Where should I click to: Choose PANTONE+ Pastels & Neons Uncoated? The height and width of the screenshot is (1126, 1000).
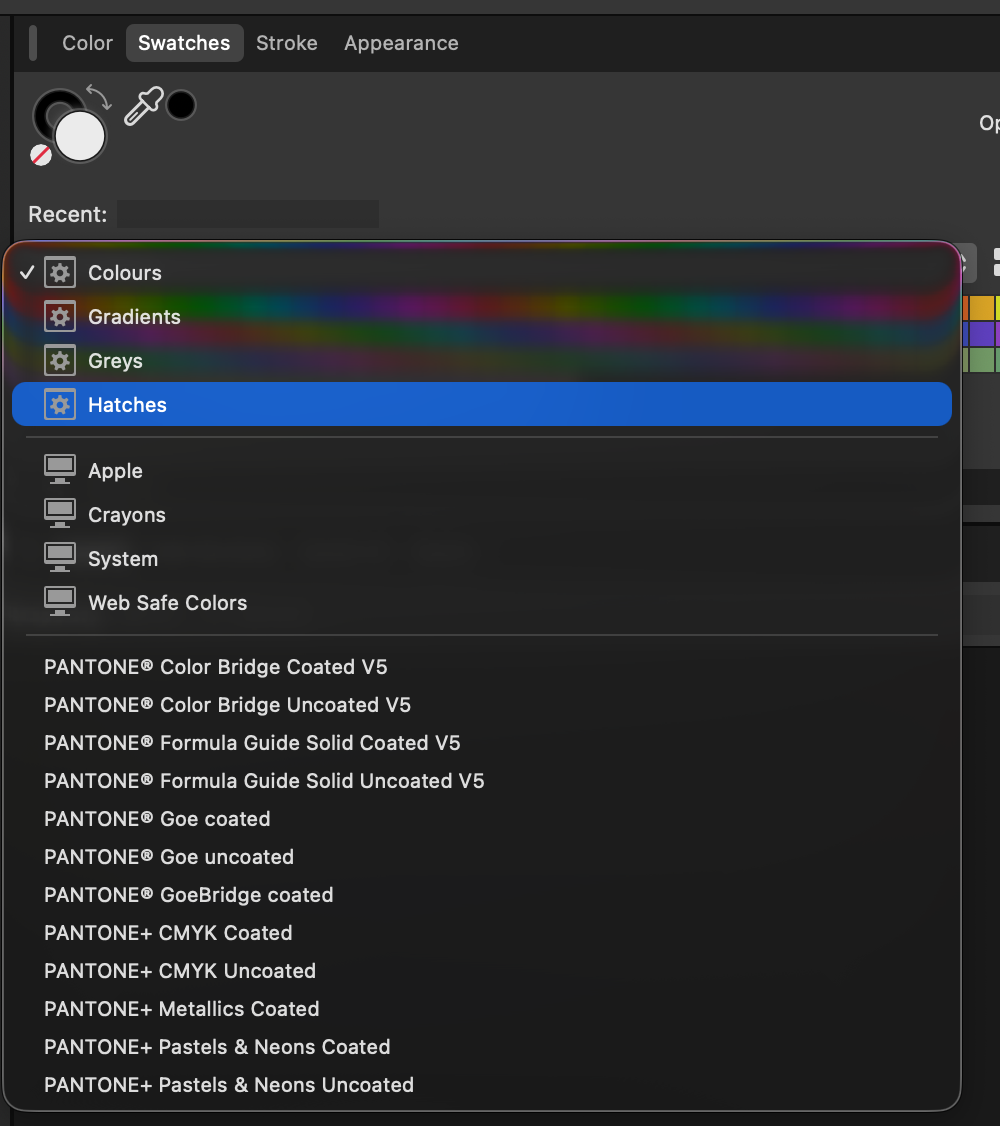(482, 1086)
